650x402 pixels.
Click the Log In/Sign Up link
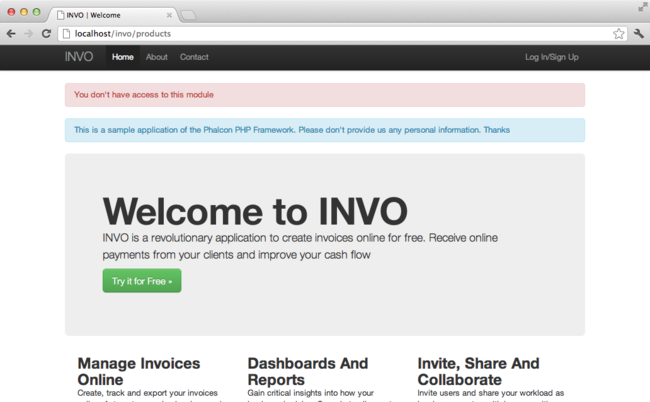point(551,57)
